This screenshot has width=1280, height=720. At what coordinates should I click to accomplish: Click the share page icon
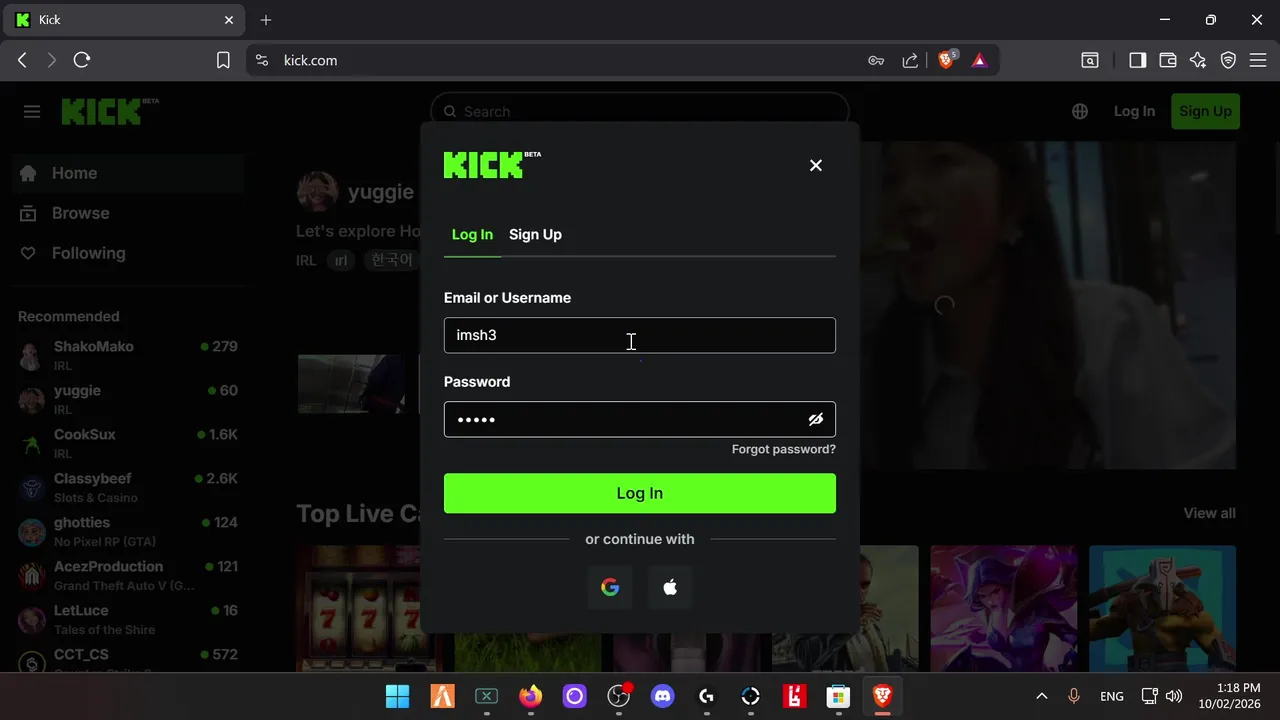[x=910, y=60]
